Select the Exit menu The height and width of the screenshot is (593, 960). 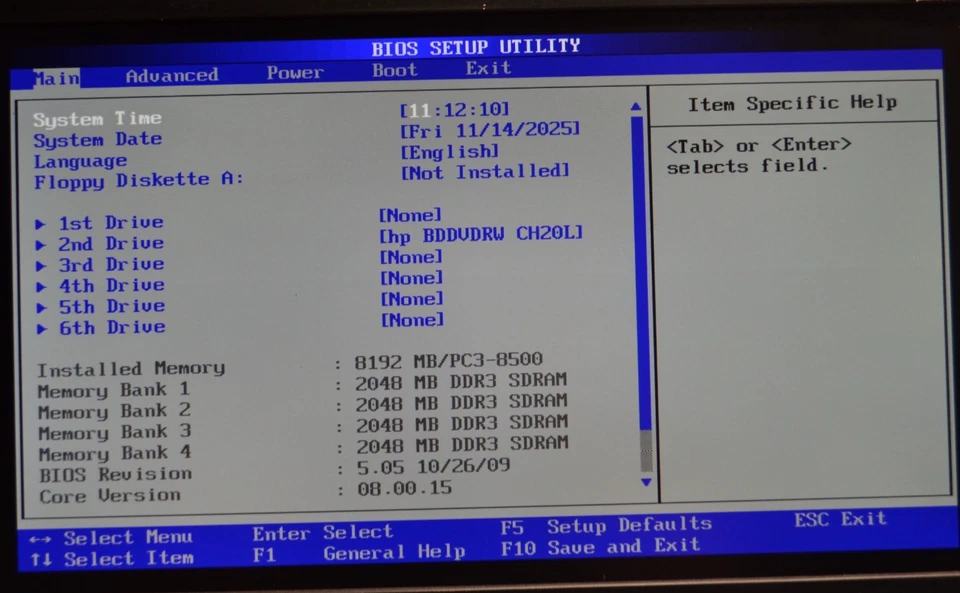click(x=488, y=69)
